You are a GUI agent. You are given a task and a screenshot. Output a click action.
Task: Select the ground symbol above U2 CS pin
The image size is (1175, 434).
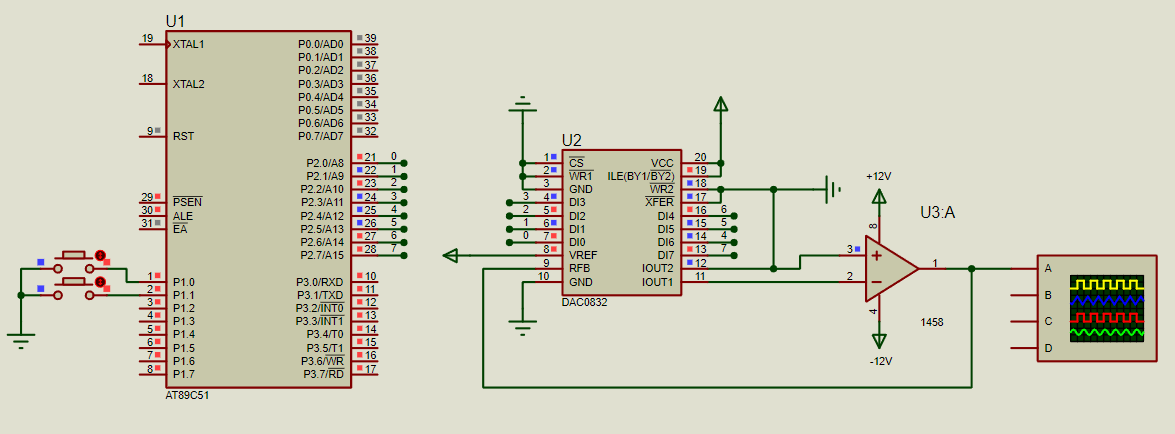pyautogui.click(x=522, y=104)
